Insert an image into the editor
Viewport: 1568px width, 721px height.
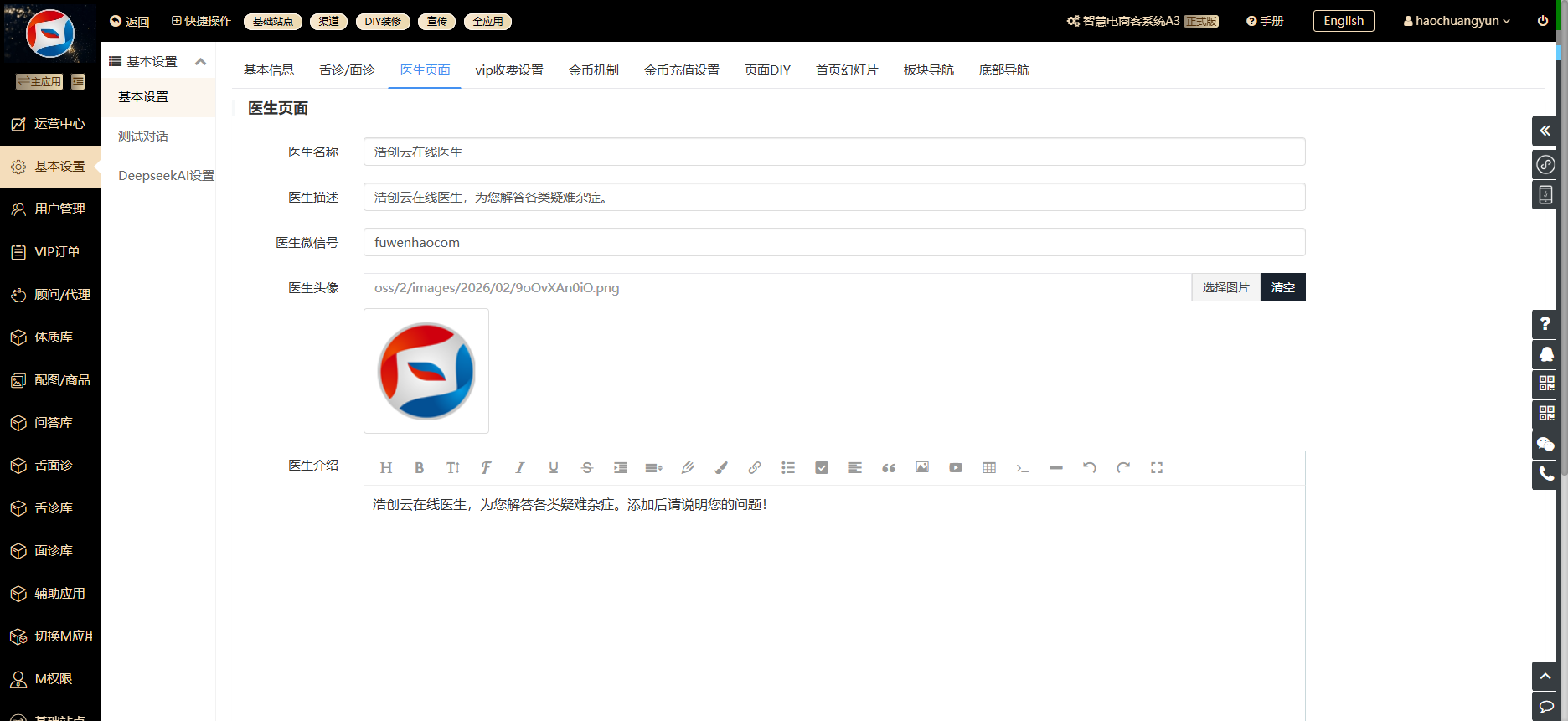click(922, 468)
